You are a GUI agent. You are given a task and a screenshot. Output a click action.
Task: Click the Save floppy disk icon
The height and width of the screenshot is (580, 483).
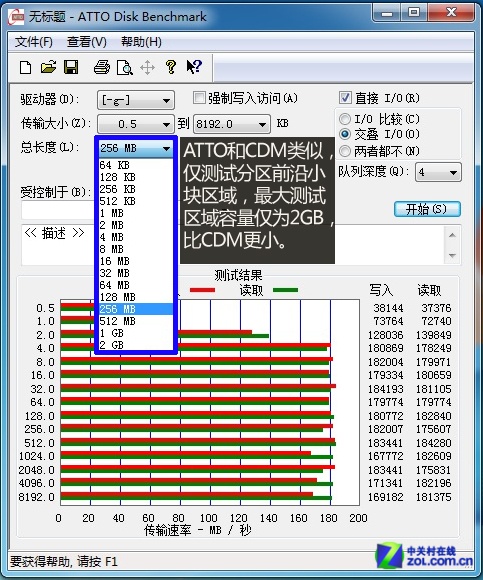pyautogui.click(x=71, y=67)
